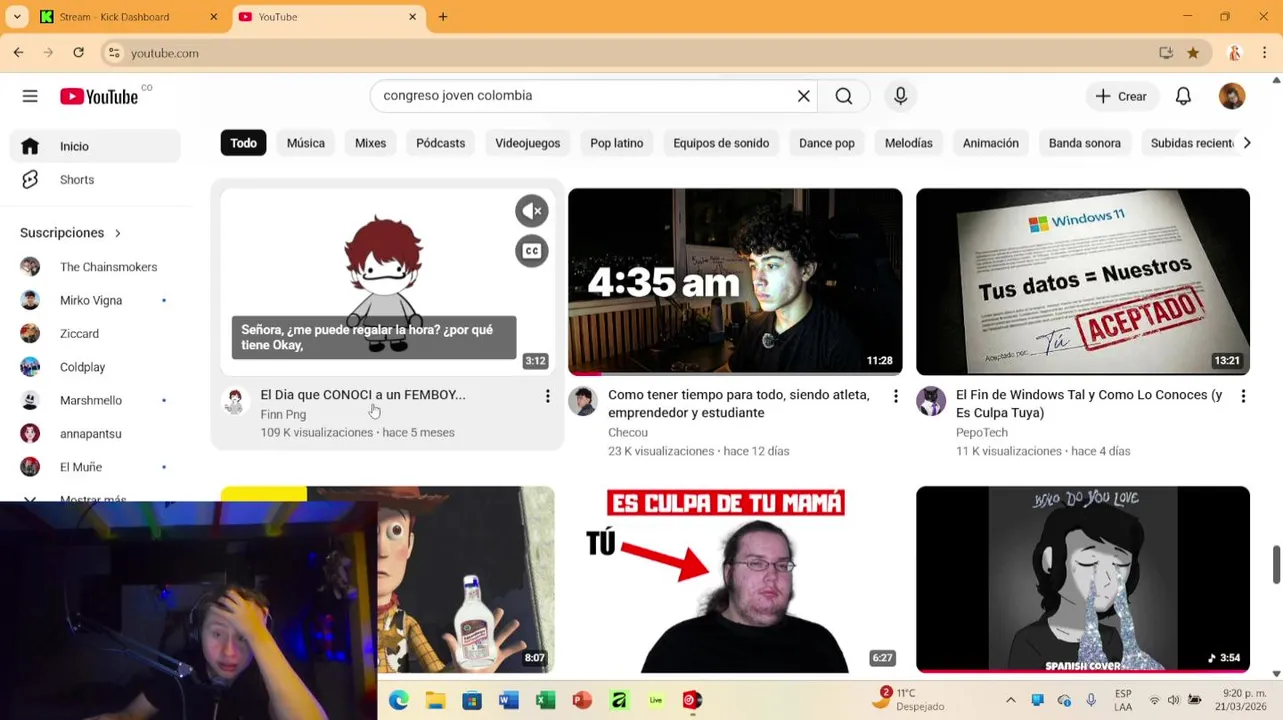The image size is (1283, 720).
Task: Open a new browser tab
Action: 443,17
